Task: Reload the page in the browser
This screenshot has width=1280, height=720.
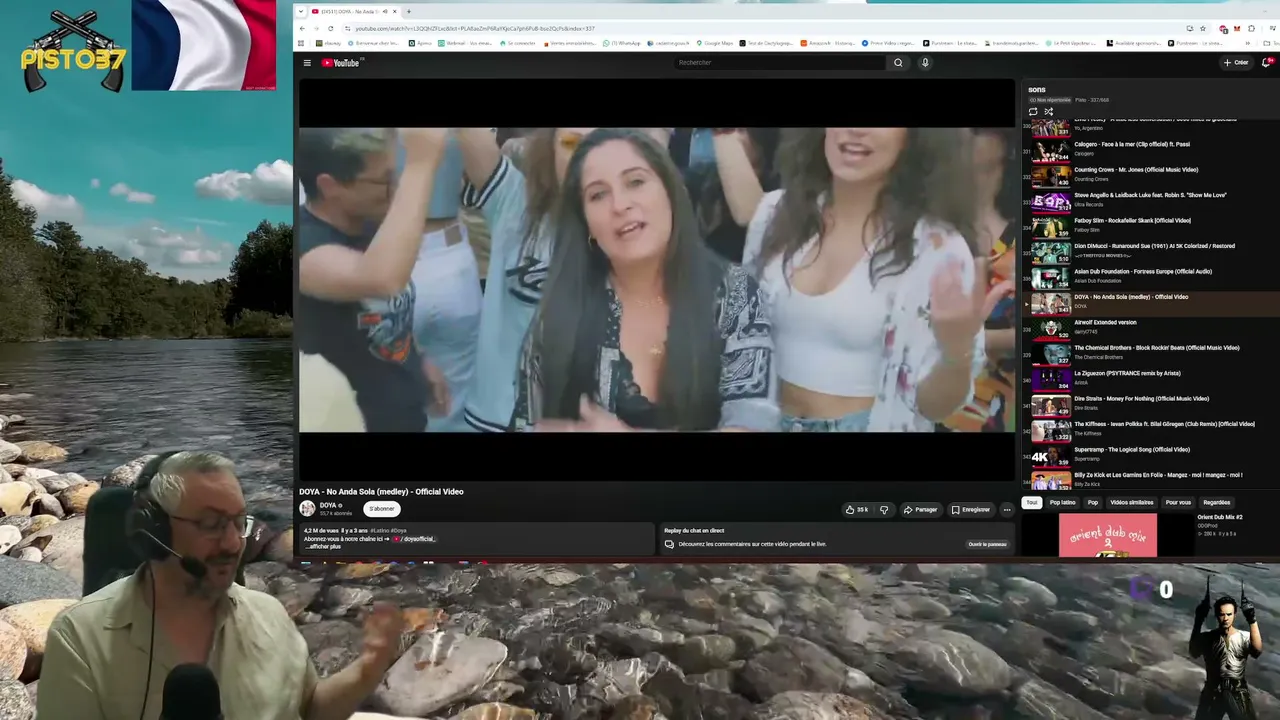Action: (332, 28)
